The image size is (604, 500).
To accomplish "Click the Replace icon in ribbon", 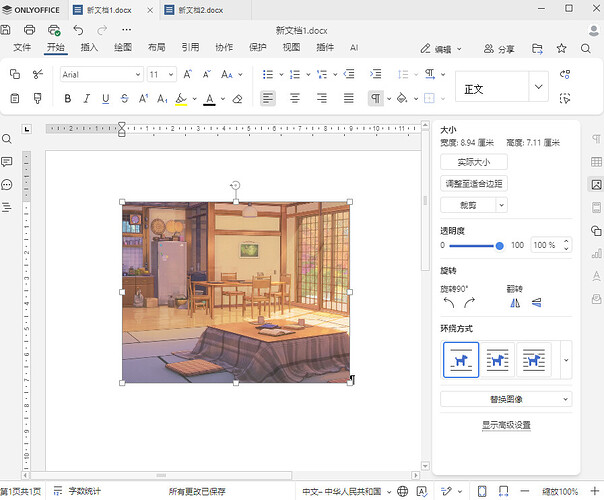I will pyautogui.click(x=565, y=74).
